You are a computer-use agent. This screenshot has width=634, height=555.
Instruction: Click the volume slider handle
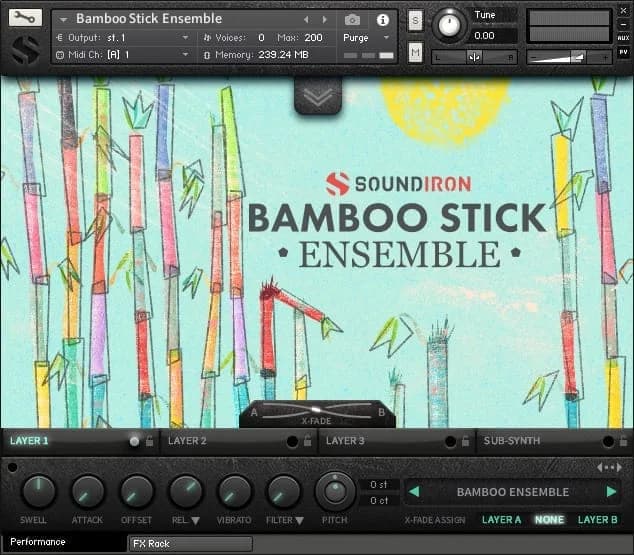(x=578, y=57)
